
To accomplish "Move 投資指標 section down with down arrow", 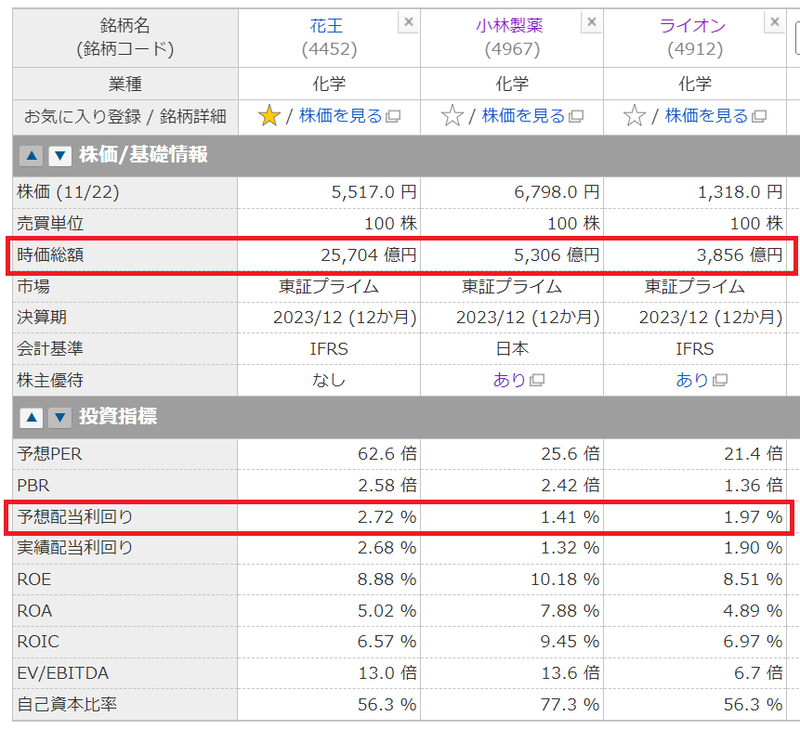I will tap(60, 418).
